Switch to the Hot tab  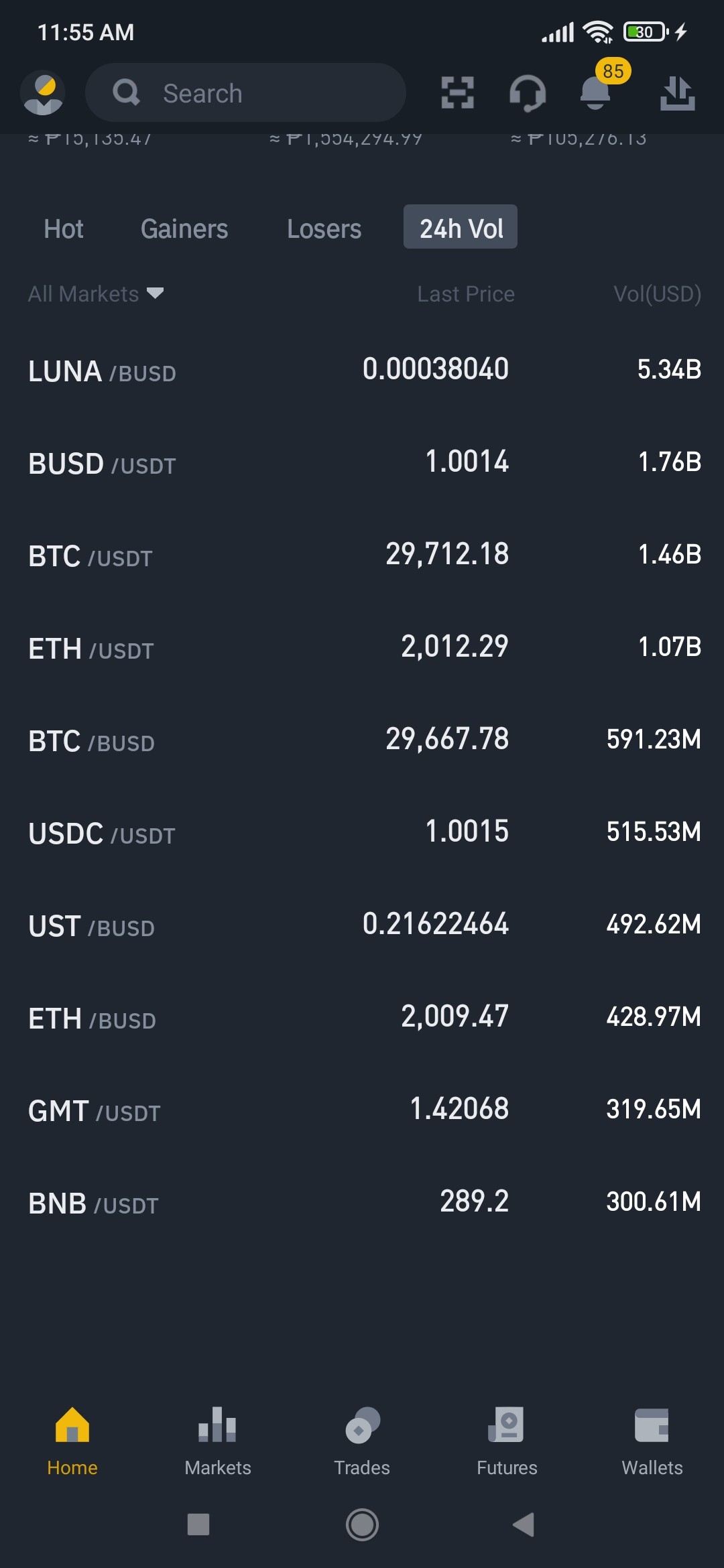click(x=64, y=228)
